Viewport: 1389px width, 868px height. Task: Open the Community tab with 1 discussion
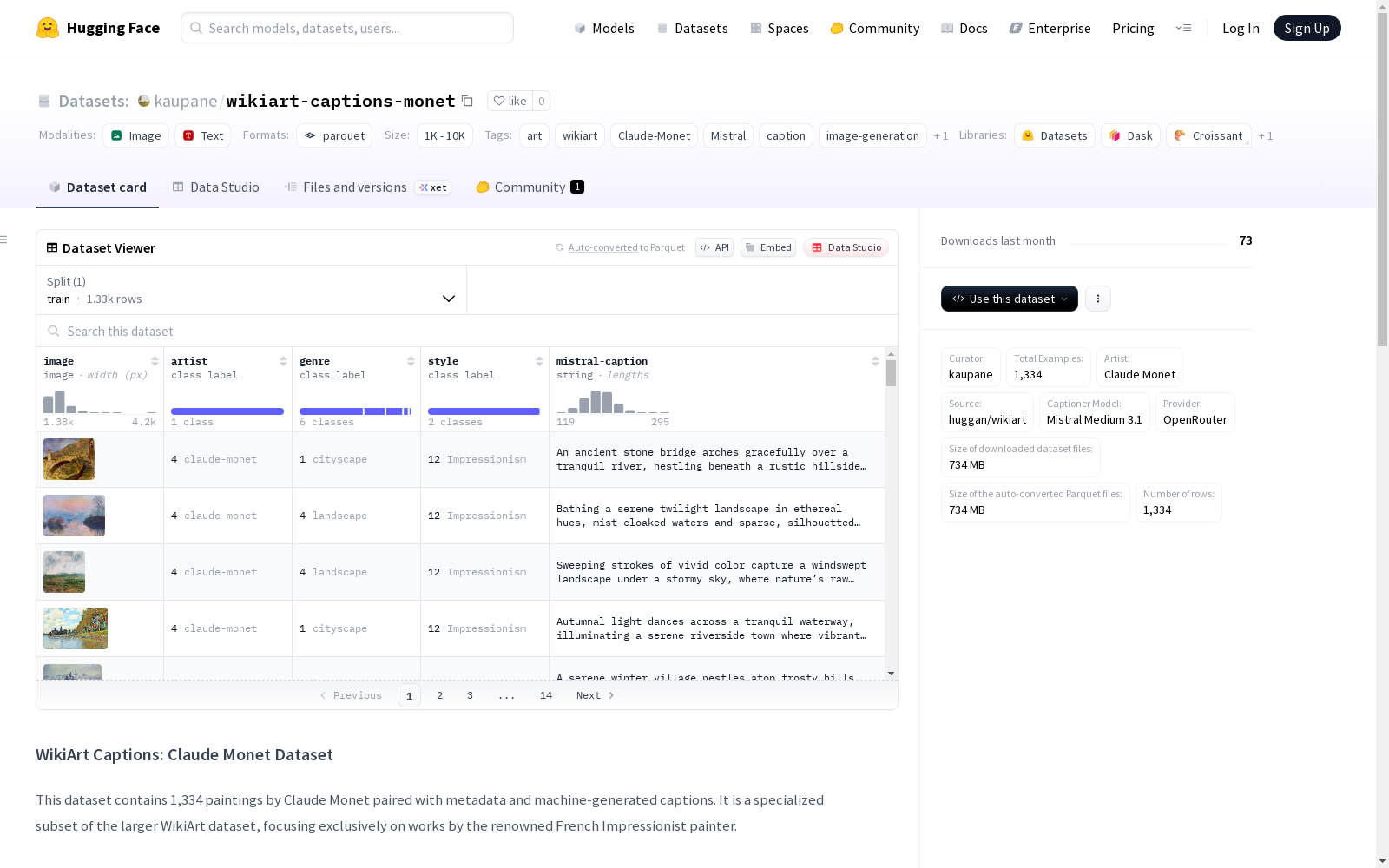point(530,187)
